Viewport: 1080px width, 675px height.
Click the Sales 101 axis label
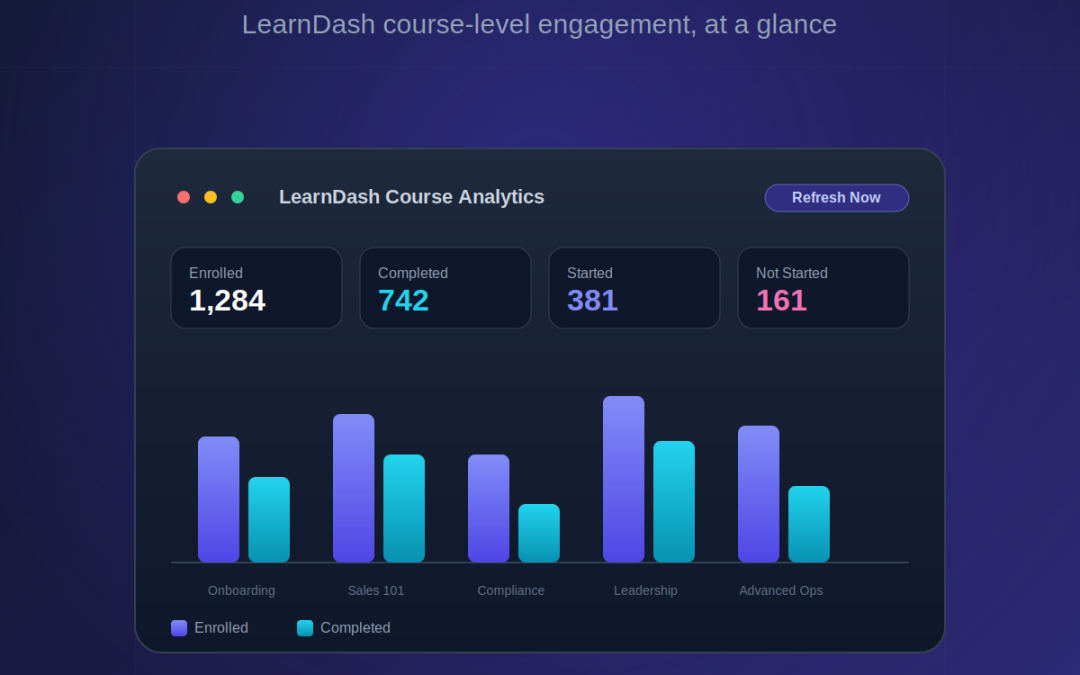click(376, 590)
